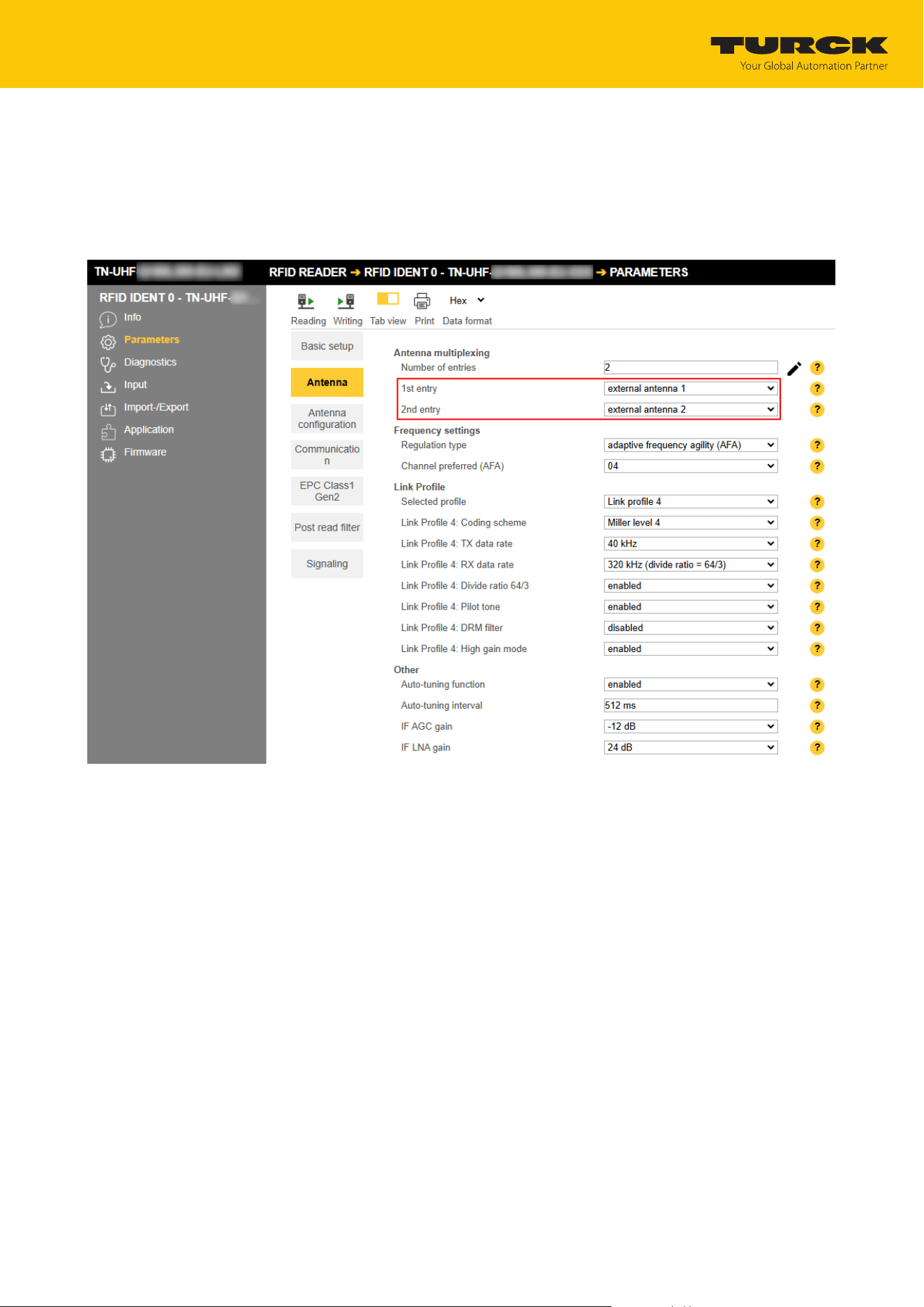Open help for Pilot tone
The width and height of the screenshot is (924, 1307).
click(817, 607)
